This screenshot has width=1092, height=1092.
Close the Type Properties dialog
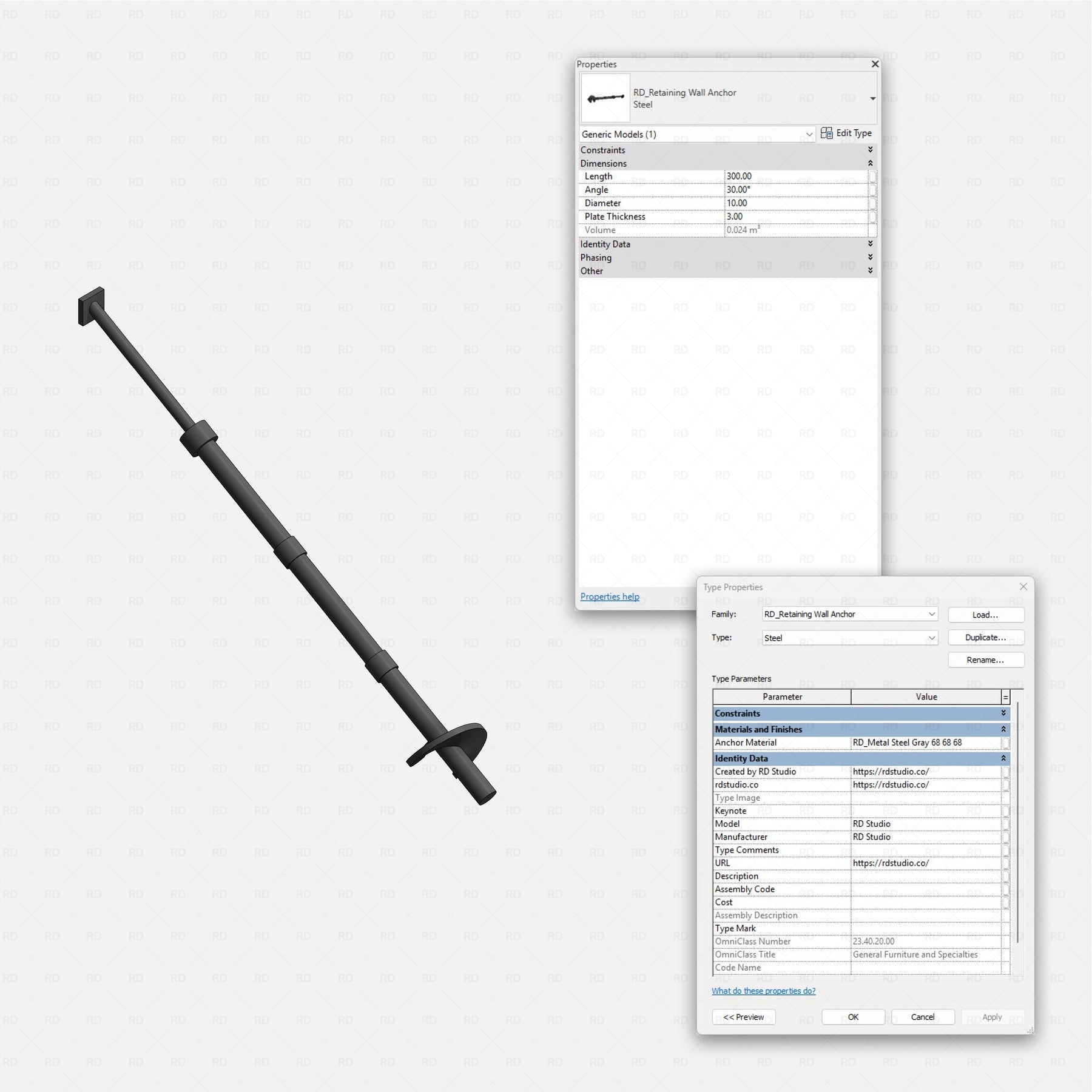pyautogui.click(x=1023, y=587)
